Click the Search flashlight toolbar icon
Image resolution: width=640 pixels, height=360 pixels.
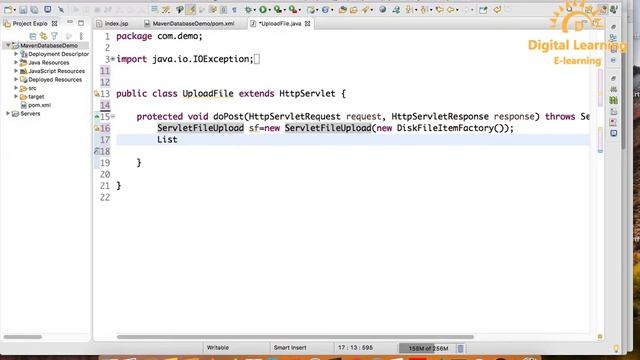365,9
